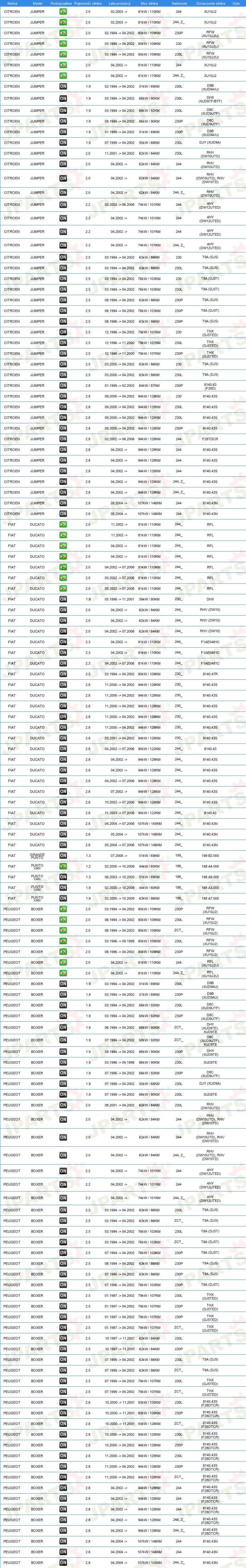
Task: Click the 188 A9.000 engine code cell
Action: (x=210, y=877)
